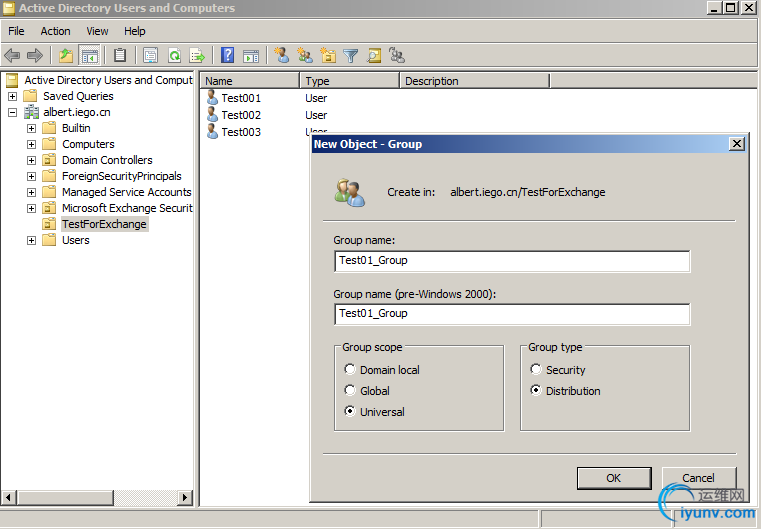Click the Create new group icon

305,55
